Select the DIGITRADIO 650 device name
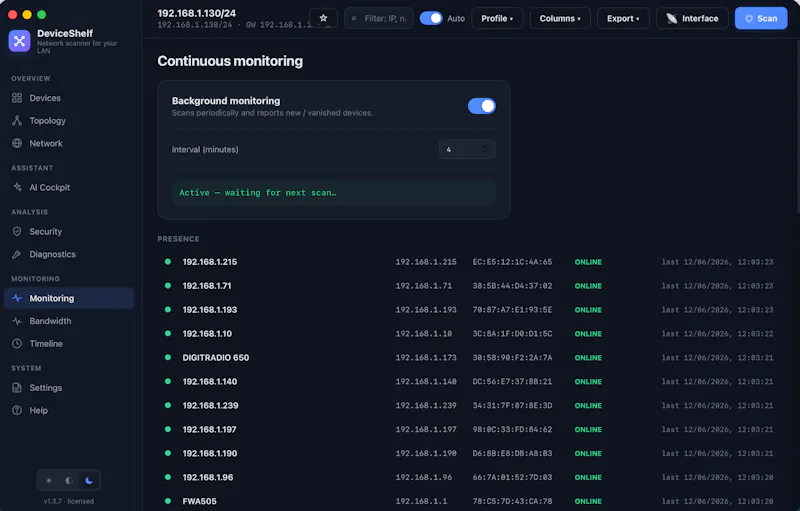This screenshot has width=800, height=511. (x=216, y=357)
